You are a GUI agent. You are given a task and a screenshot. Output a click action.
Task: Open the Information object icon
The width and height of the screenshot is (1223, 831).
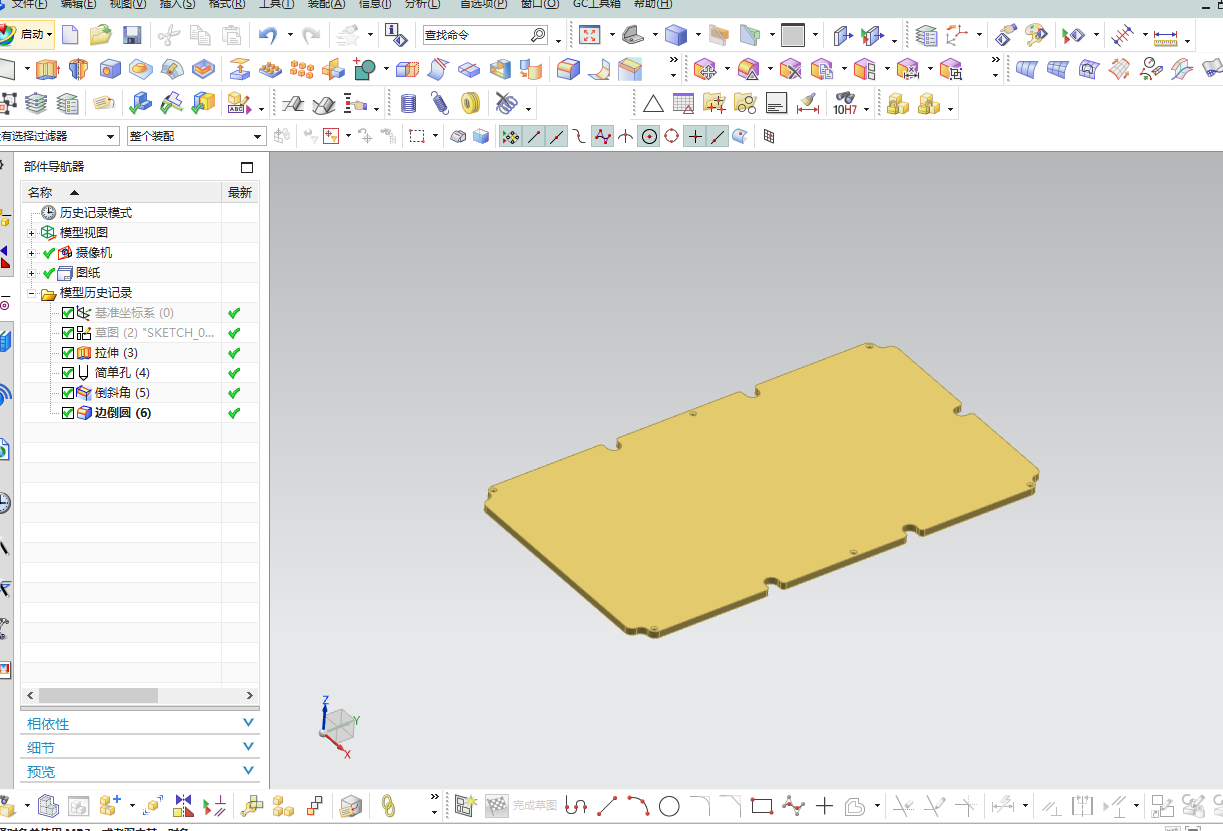click(396, 35)
